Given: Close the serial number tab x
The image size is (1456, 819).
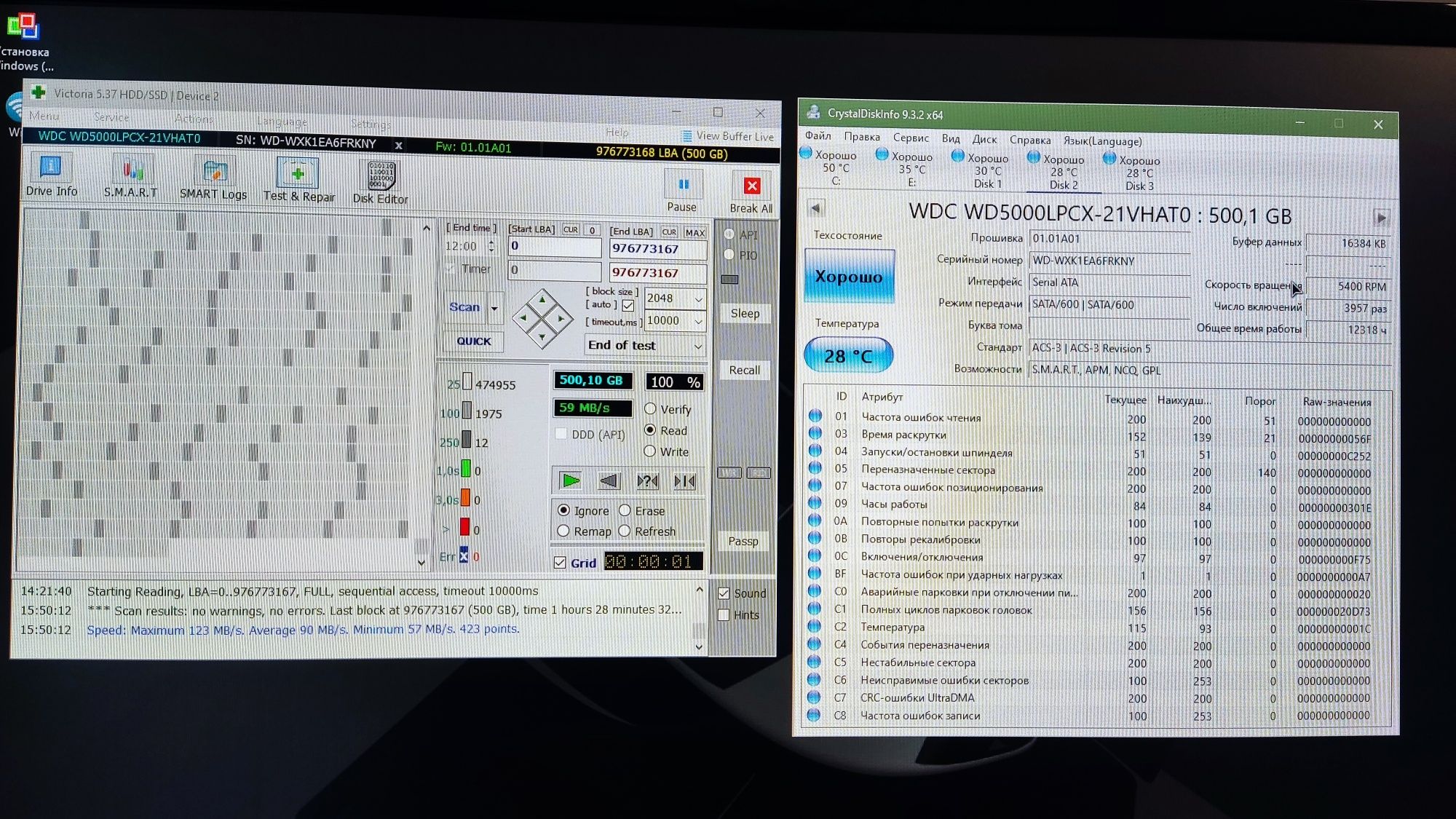Looking at the screenshot, I should click(x=399, y=145).
